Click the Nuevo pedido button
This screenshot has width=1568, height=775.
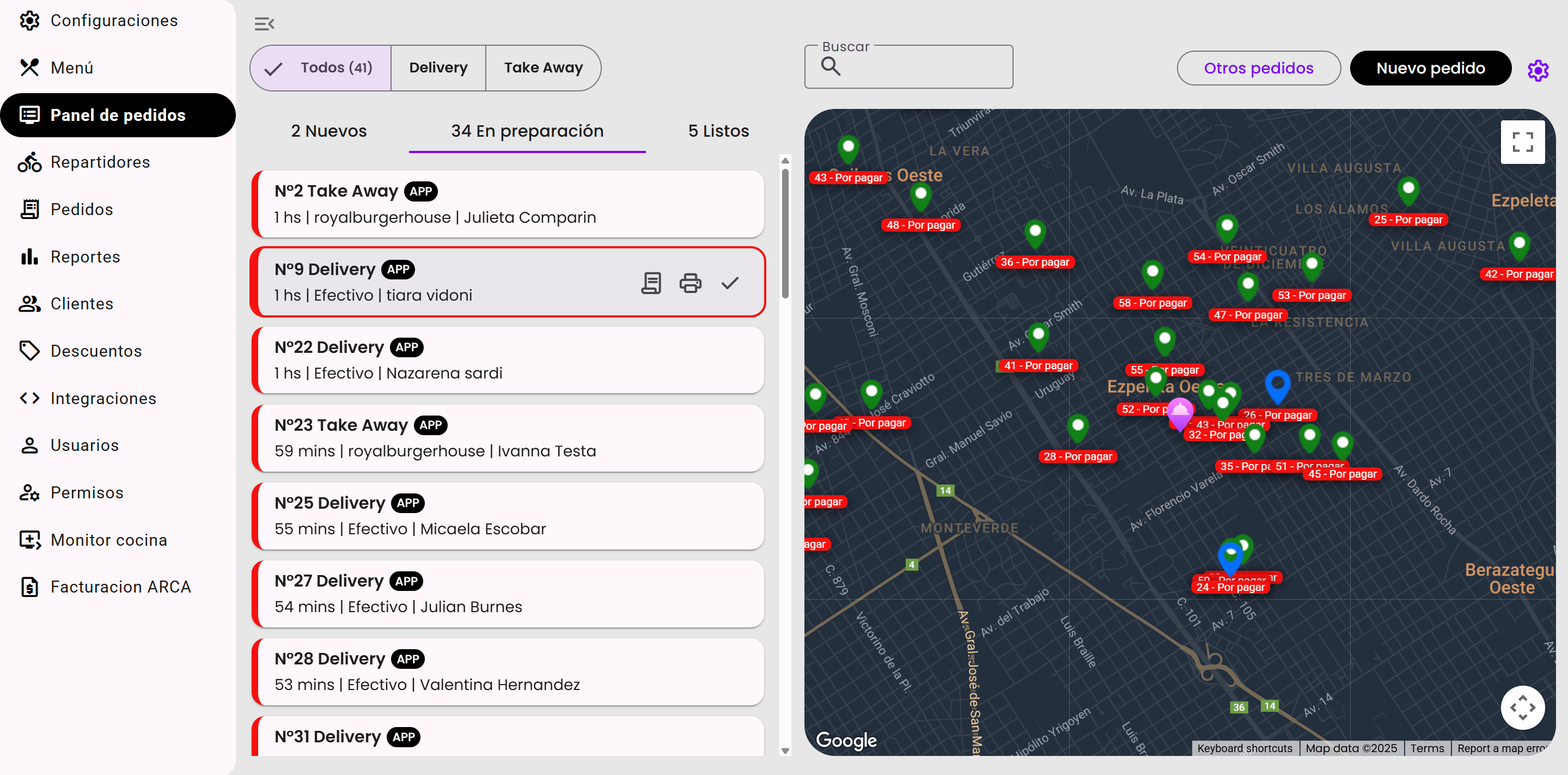point(1430,68)
